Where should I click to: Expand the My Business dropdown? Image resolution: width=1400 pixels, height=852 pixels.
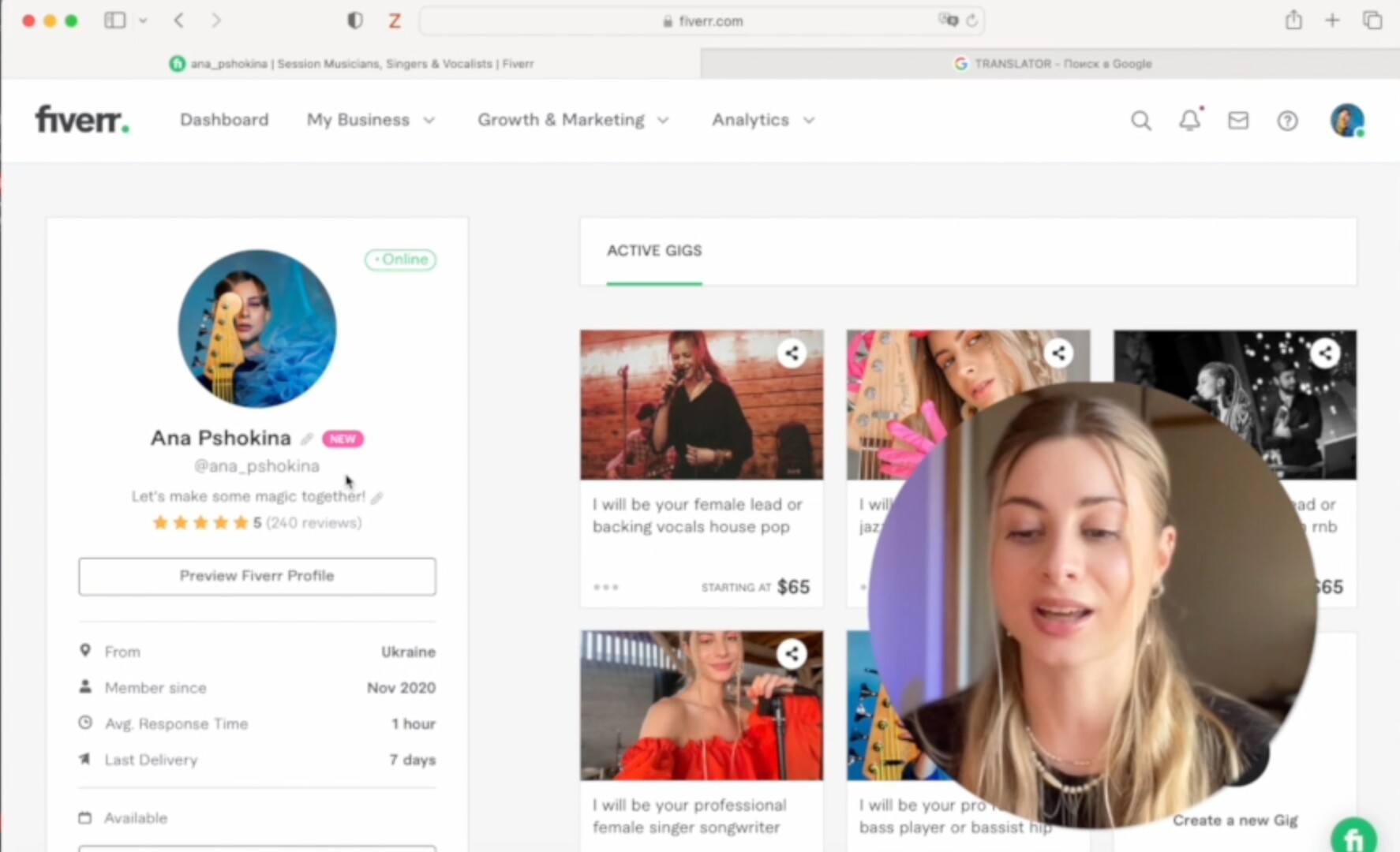[371, 120]
